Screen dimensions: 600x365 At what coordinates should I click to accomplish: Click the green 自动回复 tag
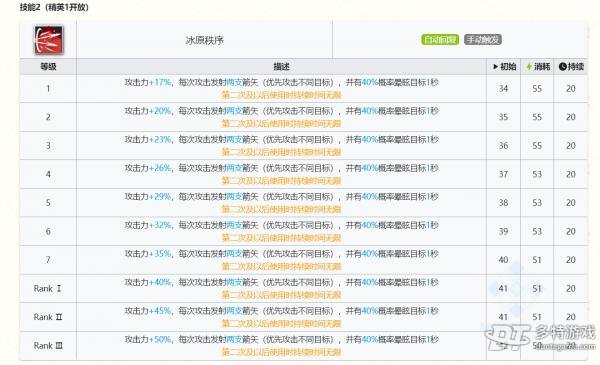pyautogui.click(x=440, y=39)
